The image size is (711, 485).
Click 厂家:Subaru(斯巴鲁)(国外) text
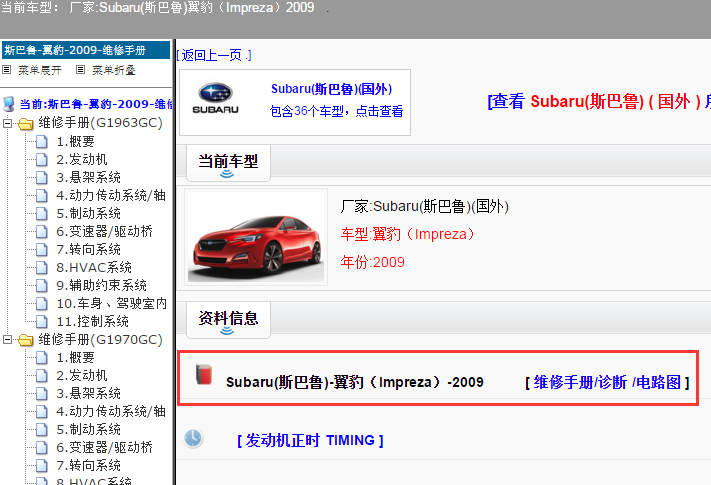(424, 207)
